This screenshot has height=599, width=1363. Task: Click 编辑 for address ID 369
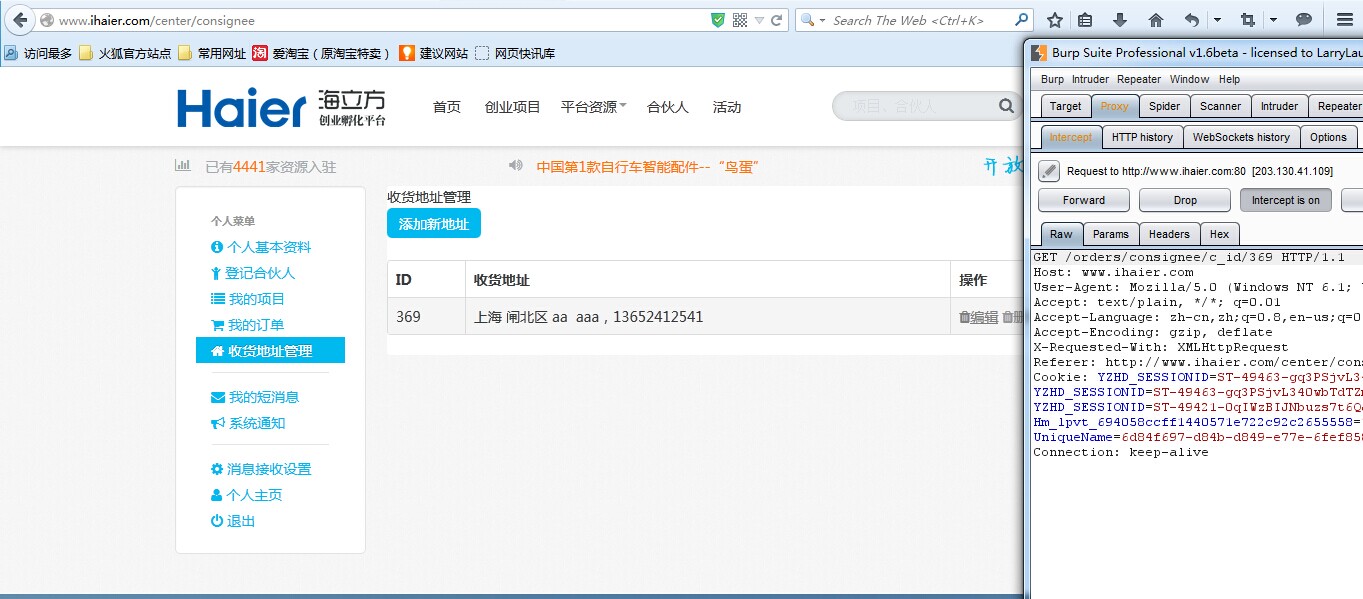coord(979,317)
